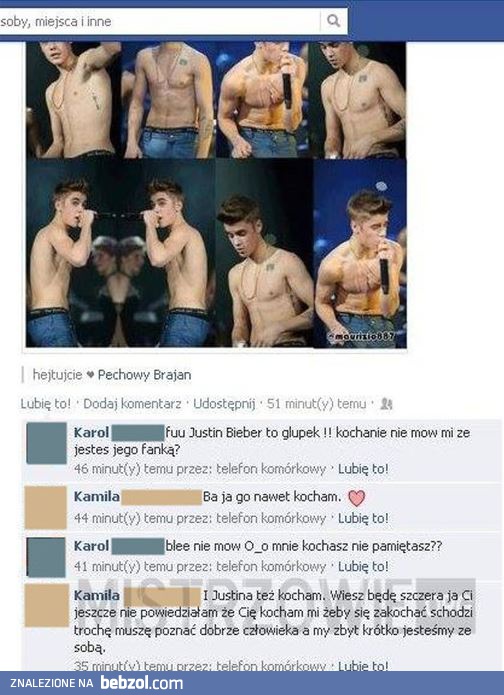Click Udostępnij to share the post
The height and width of the screenshot is (695, 504).
[x=224, y=404]
